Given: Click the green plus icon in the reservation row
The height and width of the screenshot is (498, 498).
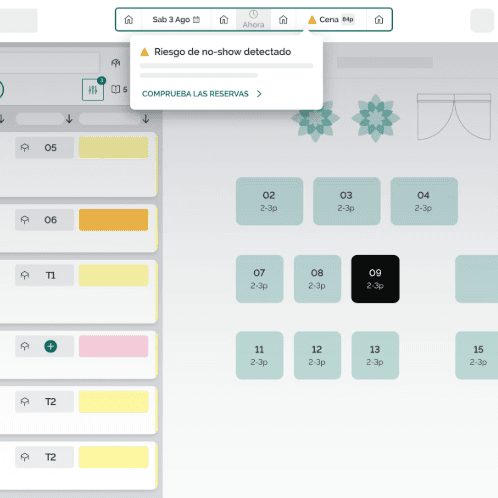Looking at the screenshot, I should [x=51, y=346].
